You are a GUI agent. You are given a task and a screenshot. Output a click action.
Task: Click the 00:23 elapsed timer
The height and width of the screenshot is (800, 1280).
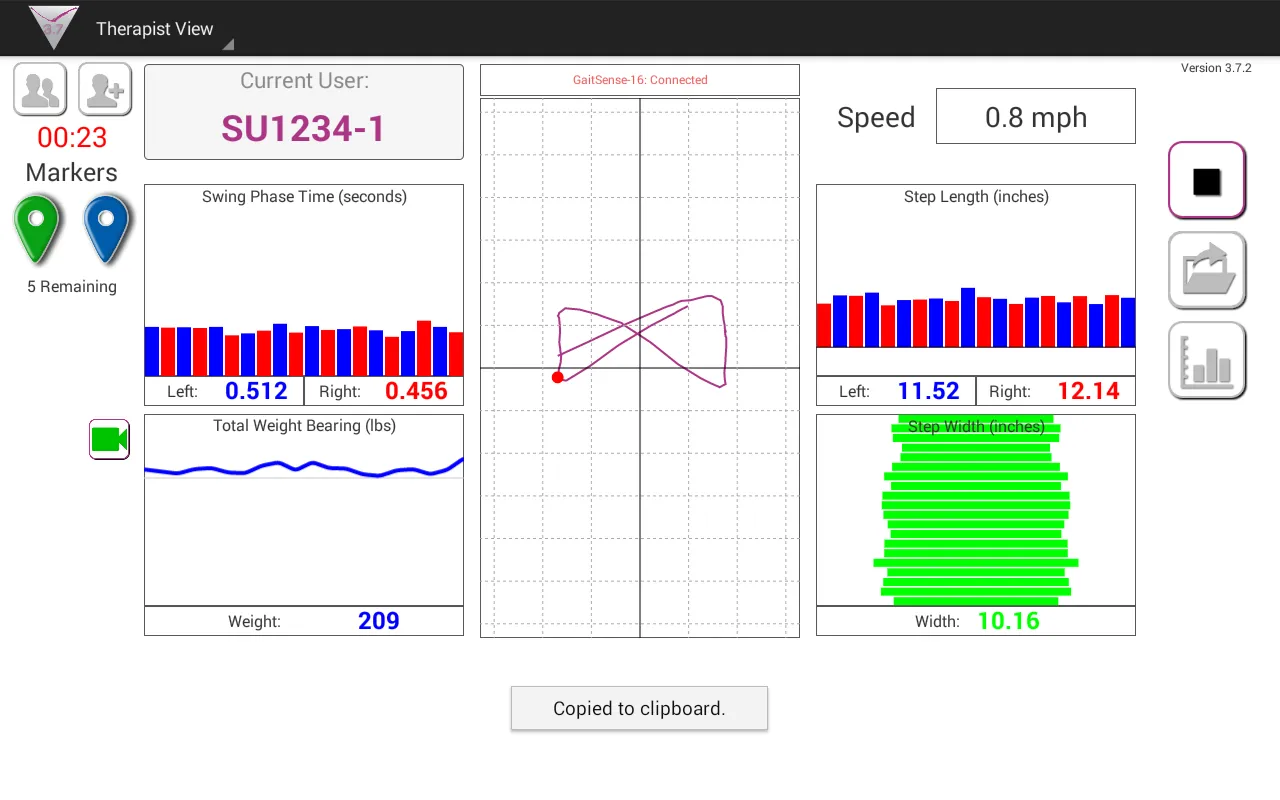(72, 137)
